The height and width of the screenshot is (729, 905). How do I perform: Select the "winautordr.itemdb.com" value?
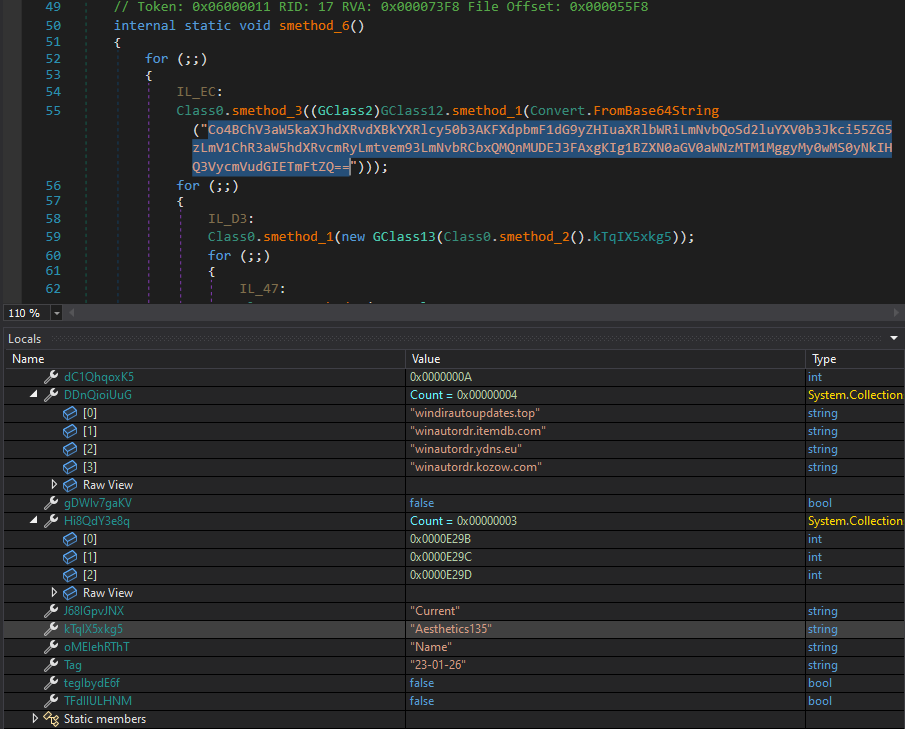[x=477, y=431]
